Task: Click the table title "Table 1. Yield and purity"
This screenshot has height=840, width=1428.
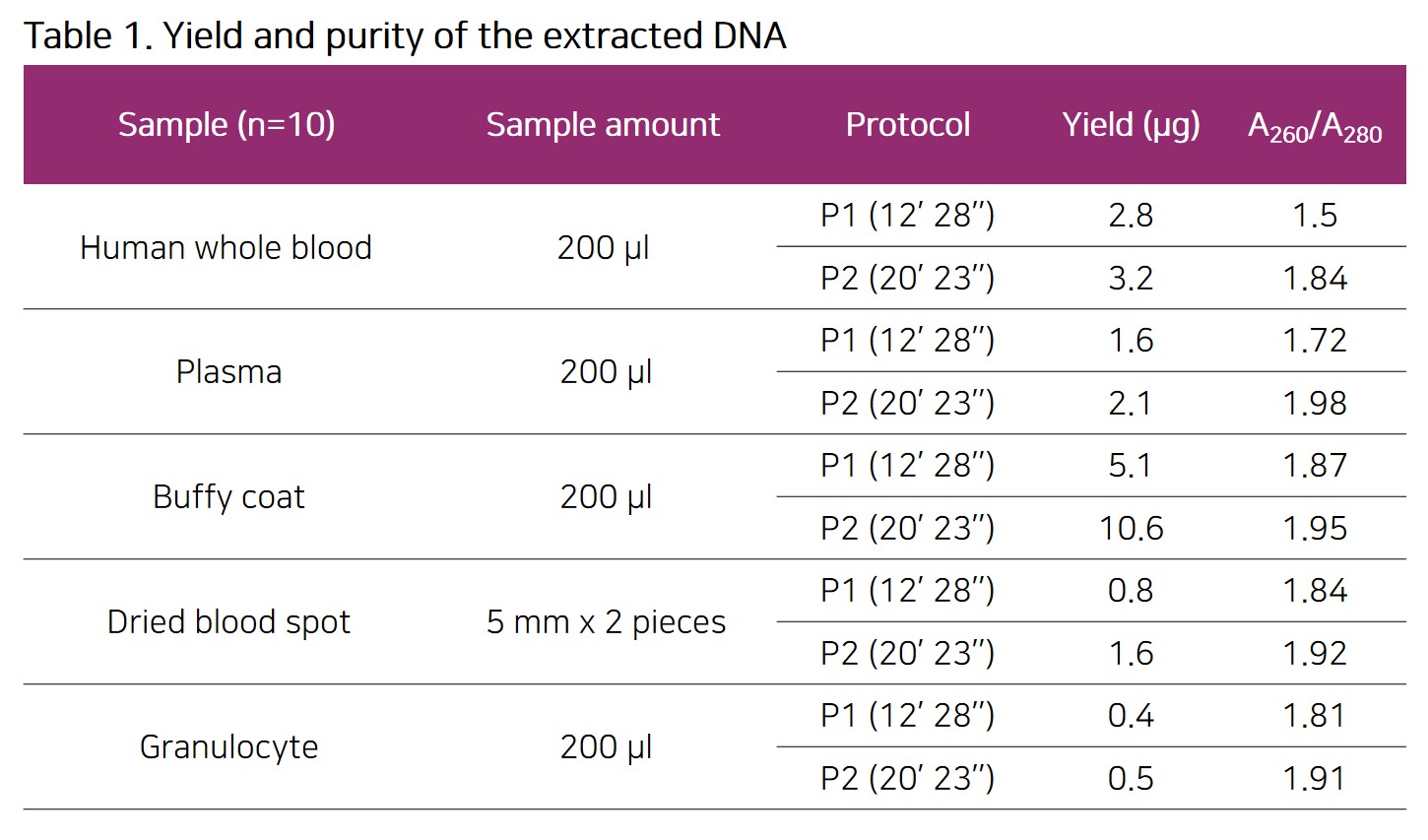Action: click(405, 36)
